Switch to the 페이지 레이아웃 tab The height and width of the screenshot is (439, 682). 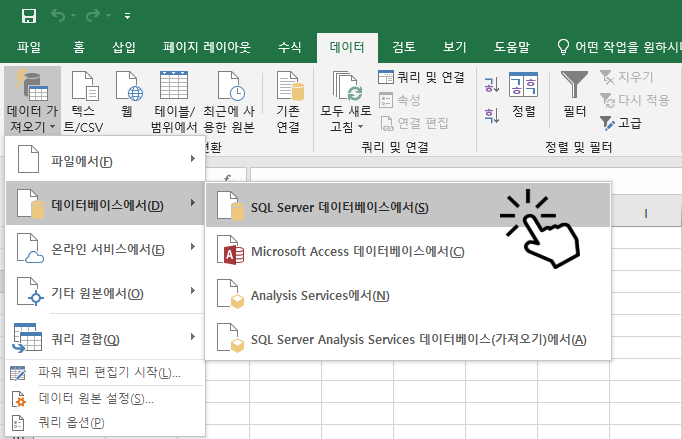(x=207, y=47)
